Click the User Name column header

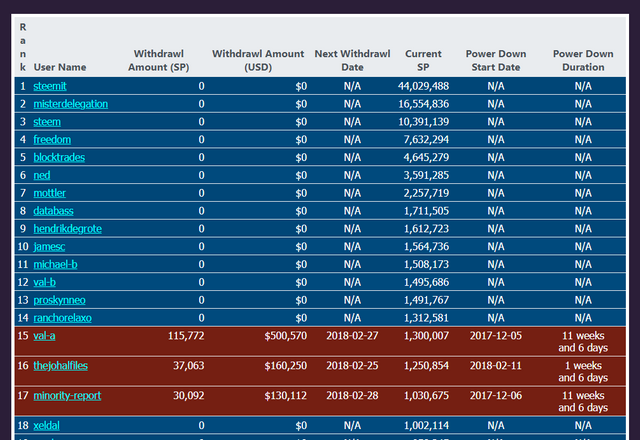point(60,67)
